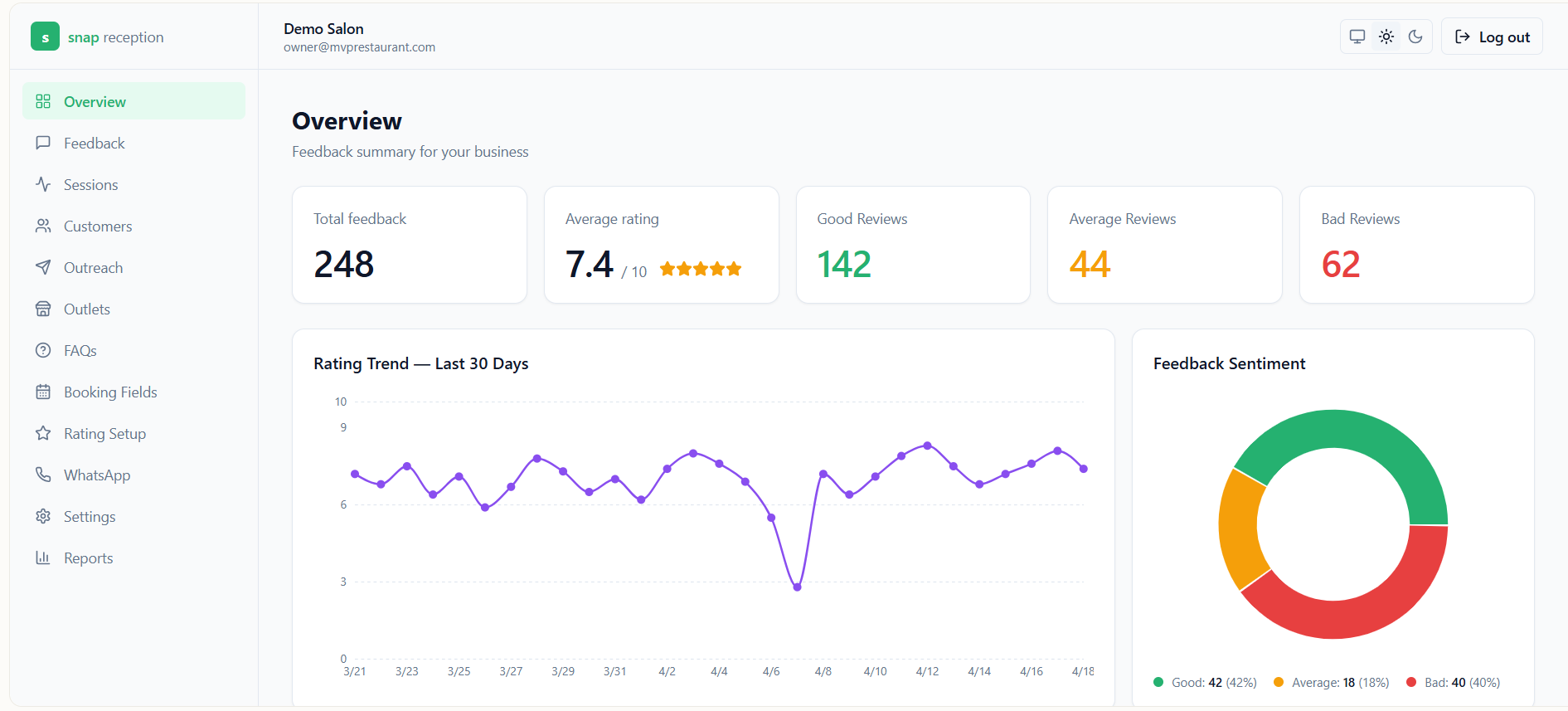Click the FAQs question mark icon
Viewport: 1568px width, 711px height.
click(43, 350)
